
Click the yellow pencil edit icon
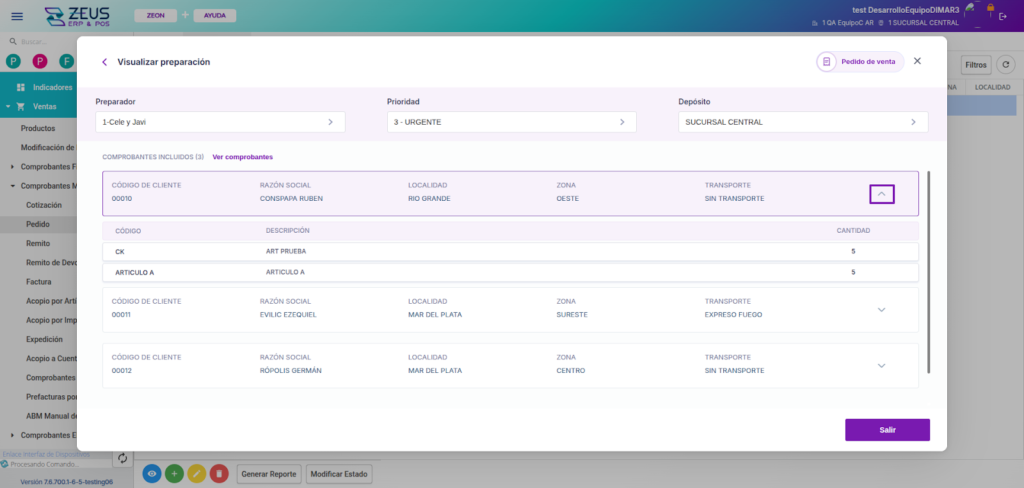(x=197, y=473)
